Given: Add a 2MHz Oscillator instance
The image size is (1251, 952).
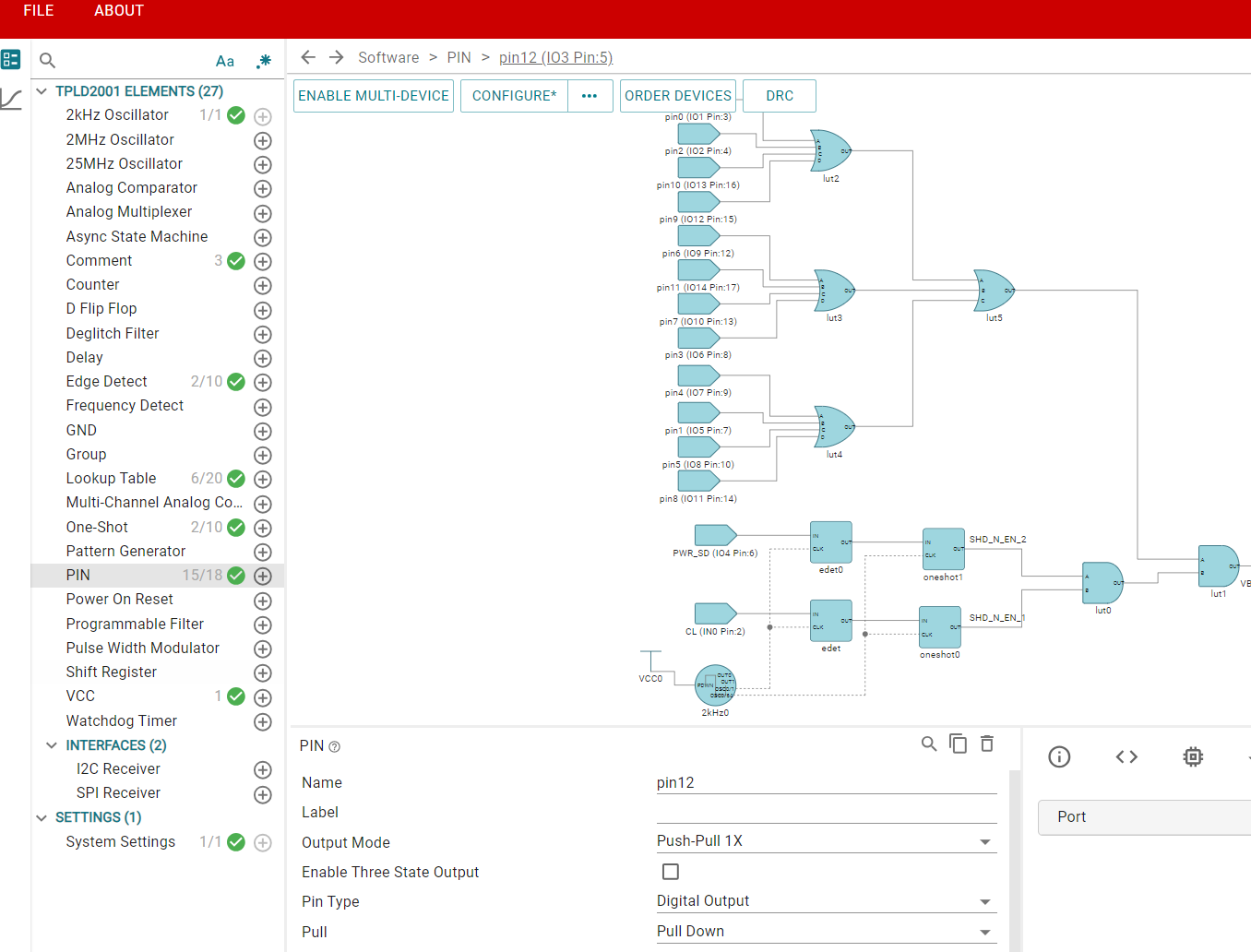Looking at the screenshot, I should (x=263, y=140).
